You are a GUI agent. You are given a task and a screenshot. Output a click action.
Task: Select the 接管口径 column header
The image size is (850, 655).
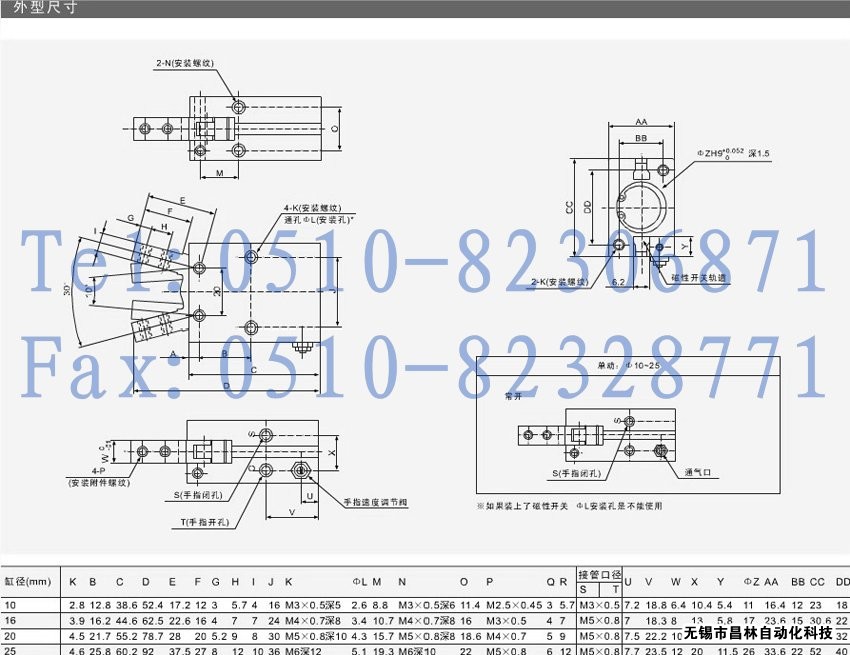pyautogui.click(x=599, y=574)
